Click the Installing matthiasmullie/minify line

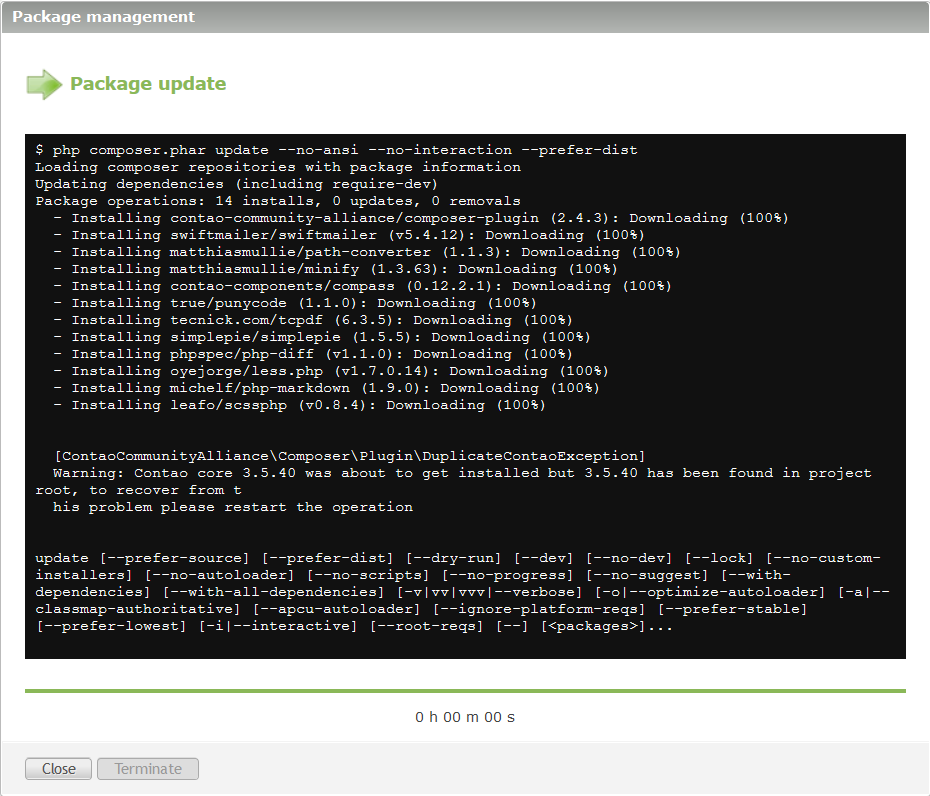(336, 269)
